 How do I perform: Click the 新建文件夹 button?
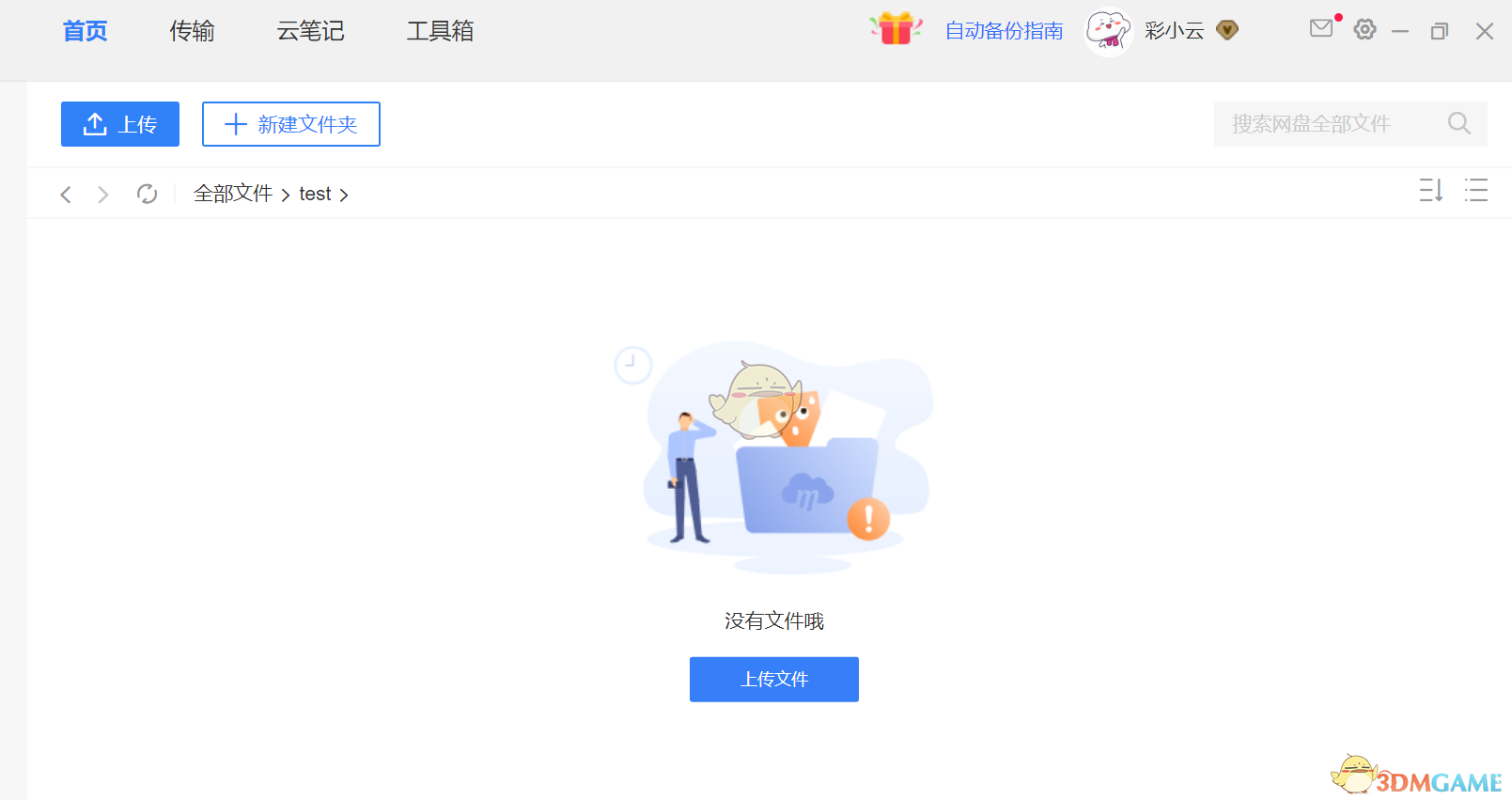[291, 124]
